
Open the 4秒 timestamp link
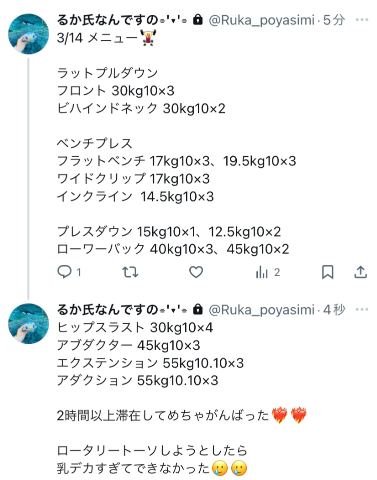tap(334, 310)
